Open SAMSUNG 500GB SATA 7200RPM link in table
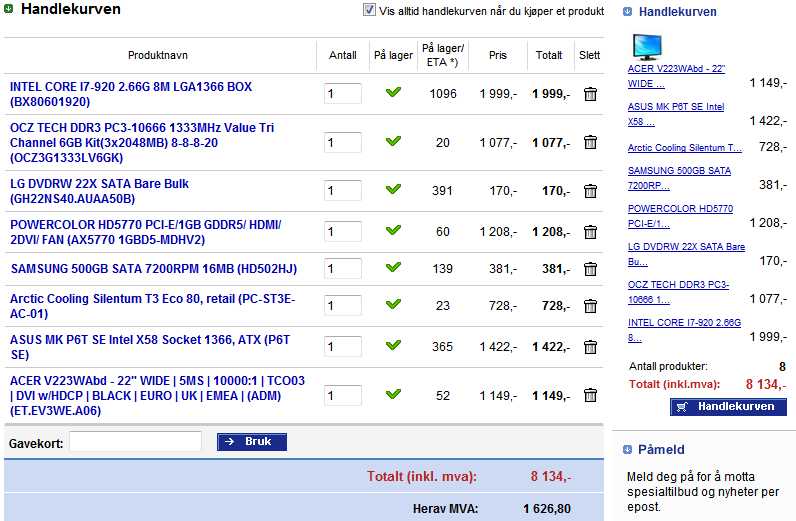Viewport: 796px width, 521px height. pyautogui.click(x=154, y=269)
